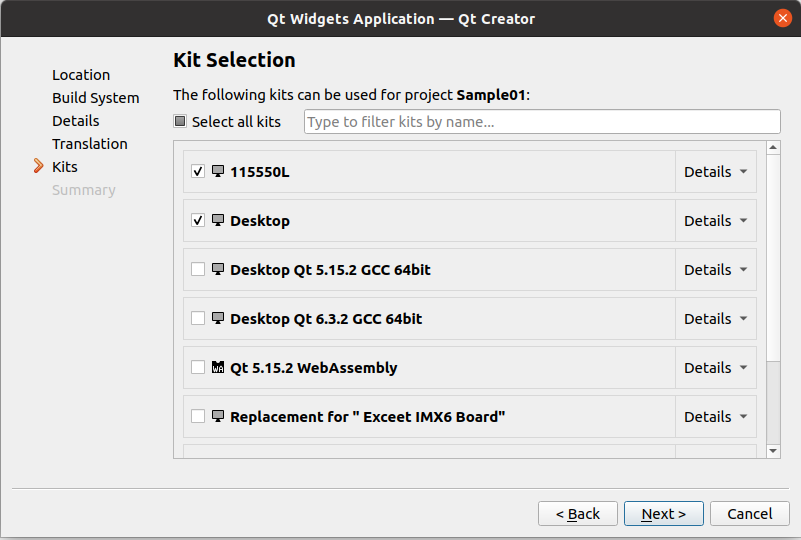Expand Details for the 115550L kit
Viewport: 801px width, 540px height.
715,172
